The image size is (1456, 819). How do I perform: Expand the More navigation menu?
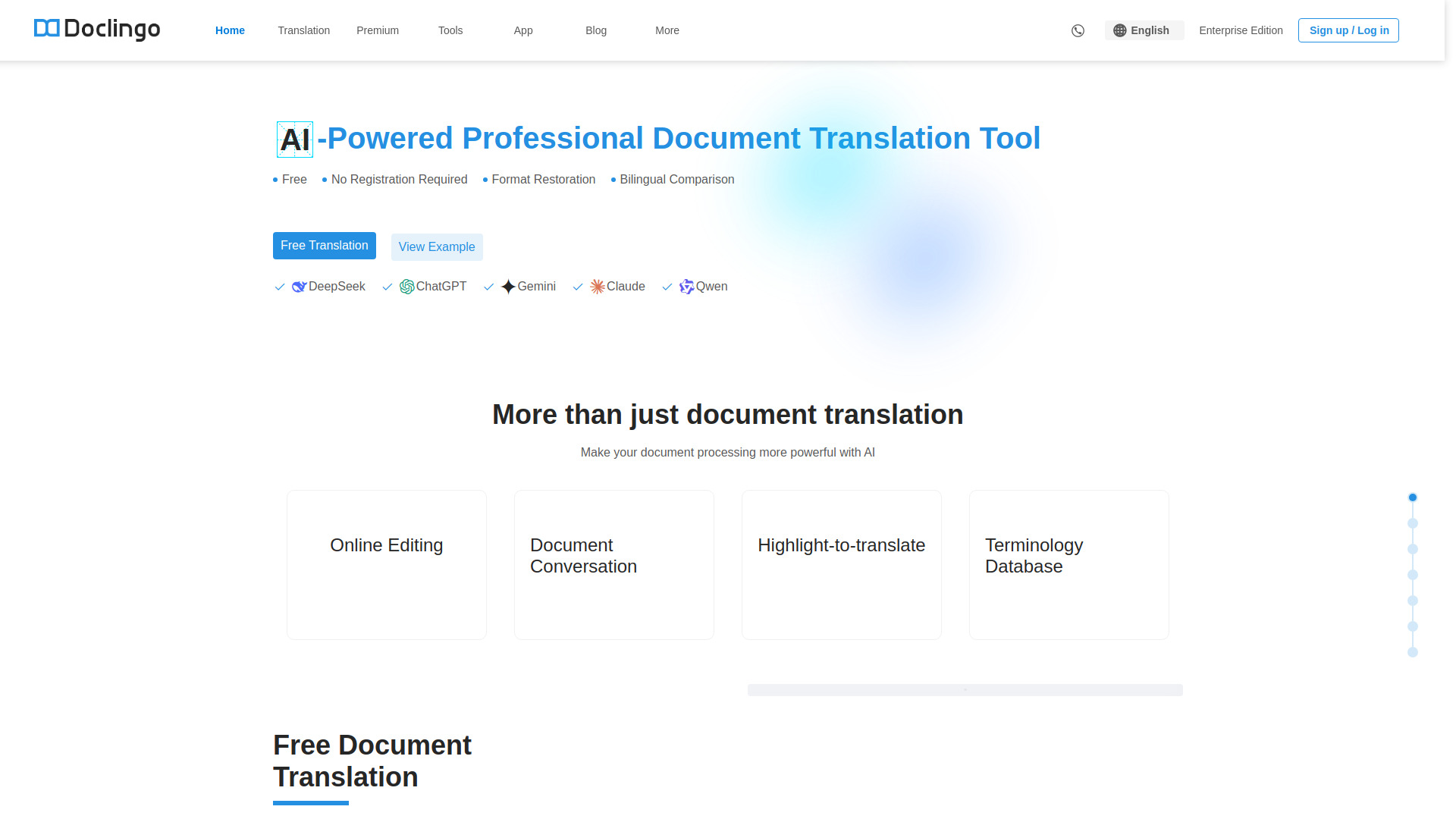coord(667,30)
